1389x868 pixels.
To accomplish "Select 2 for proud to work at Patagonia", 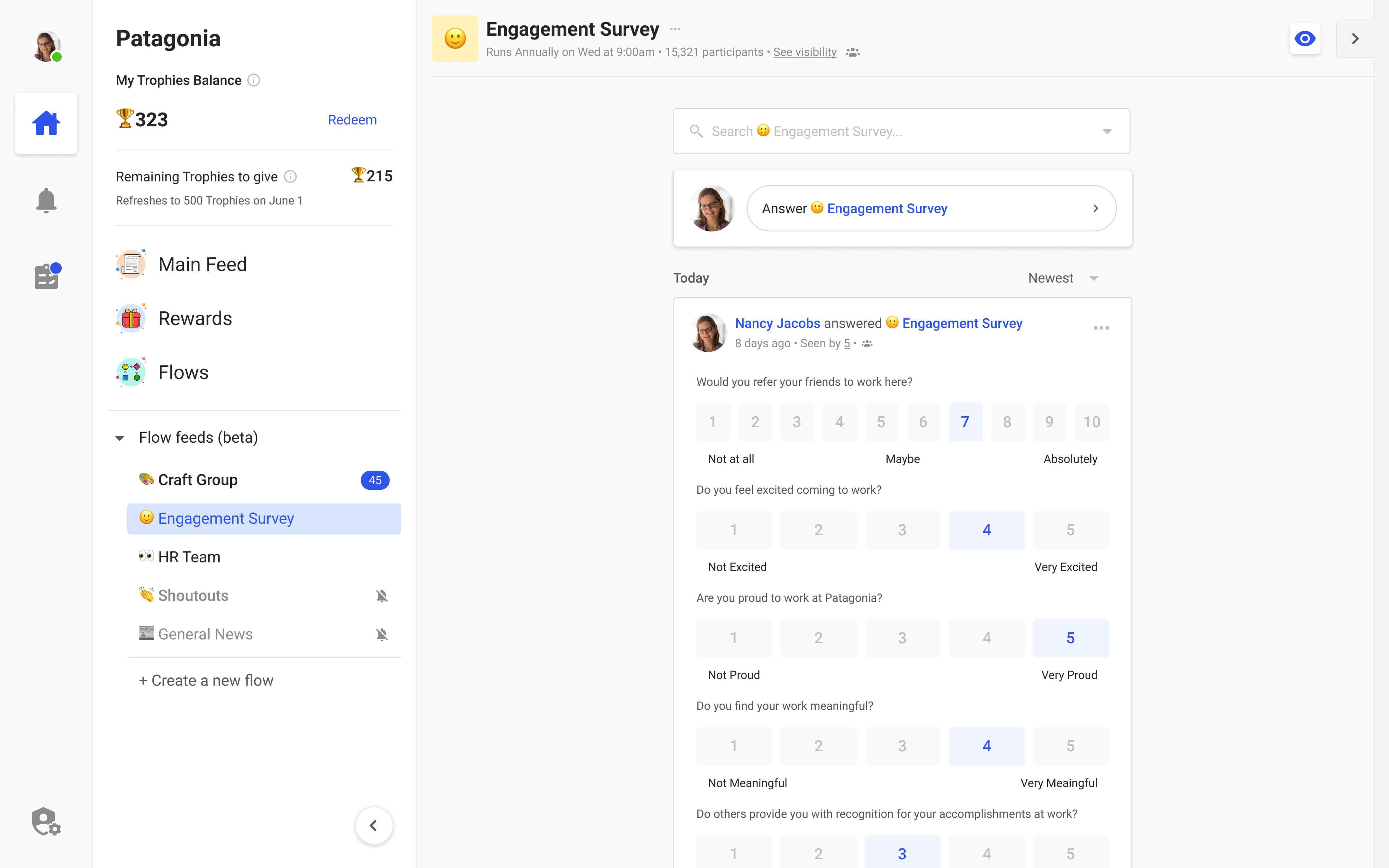I will (819, 638).
